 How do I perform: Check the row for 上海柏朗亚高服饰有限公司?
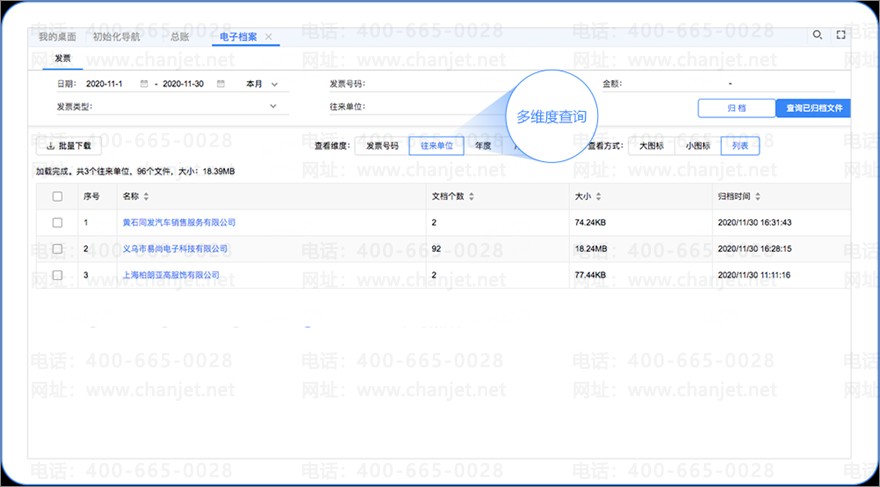click(57, 274)
